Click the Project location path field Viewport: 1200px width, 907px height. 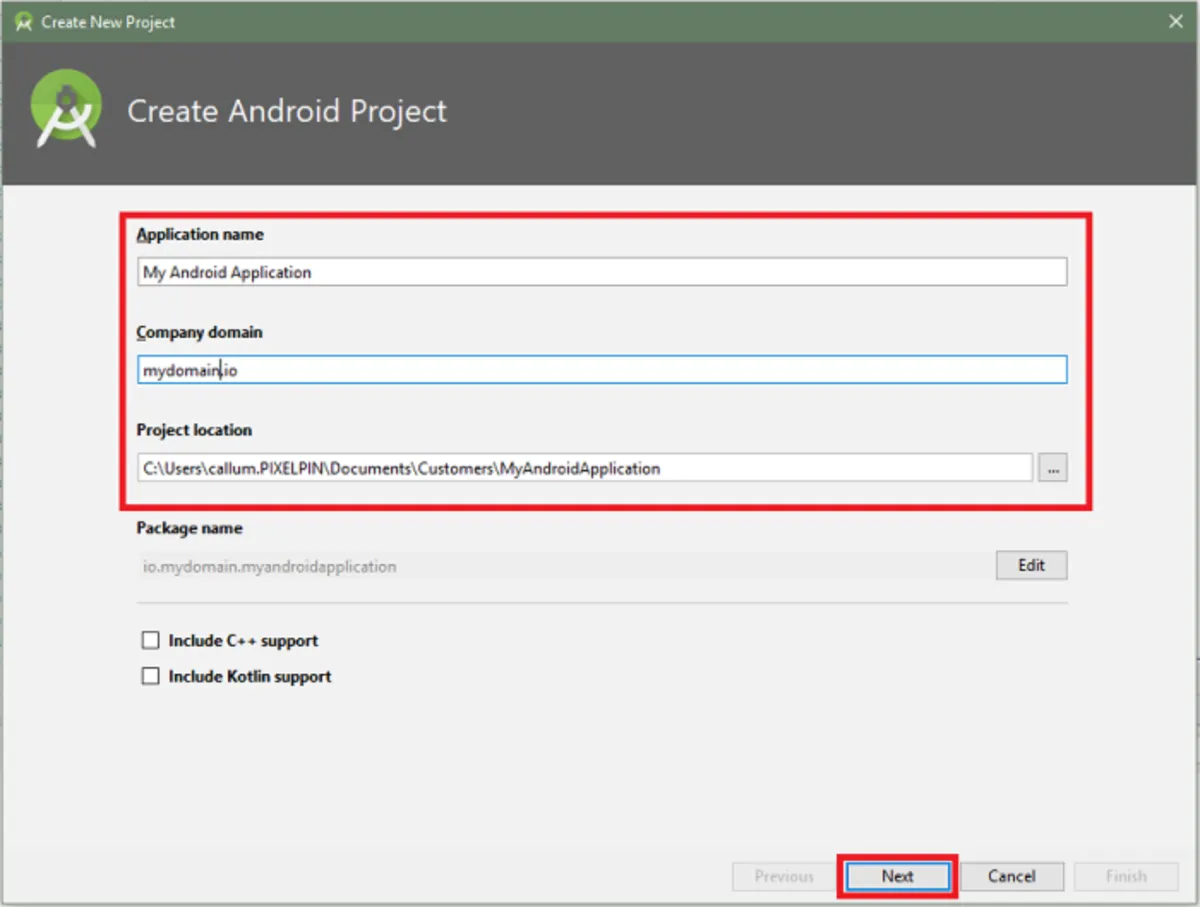tap(584, 468)
